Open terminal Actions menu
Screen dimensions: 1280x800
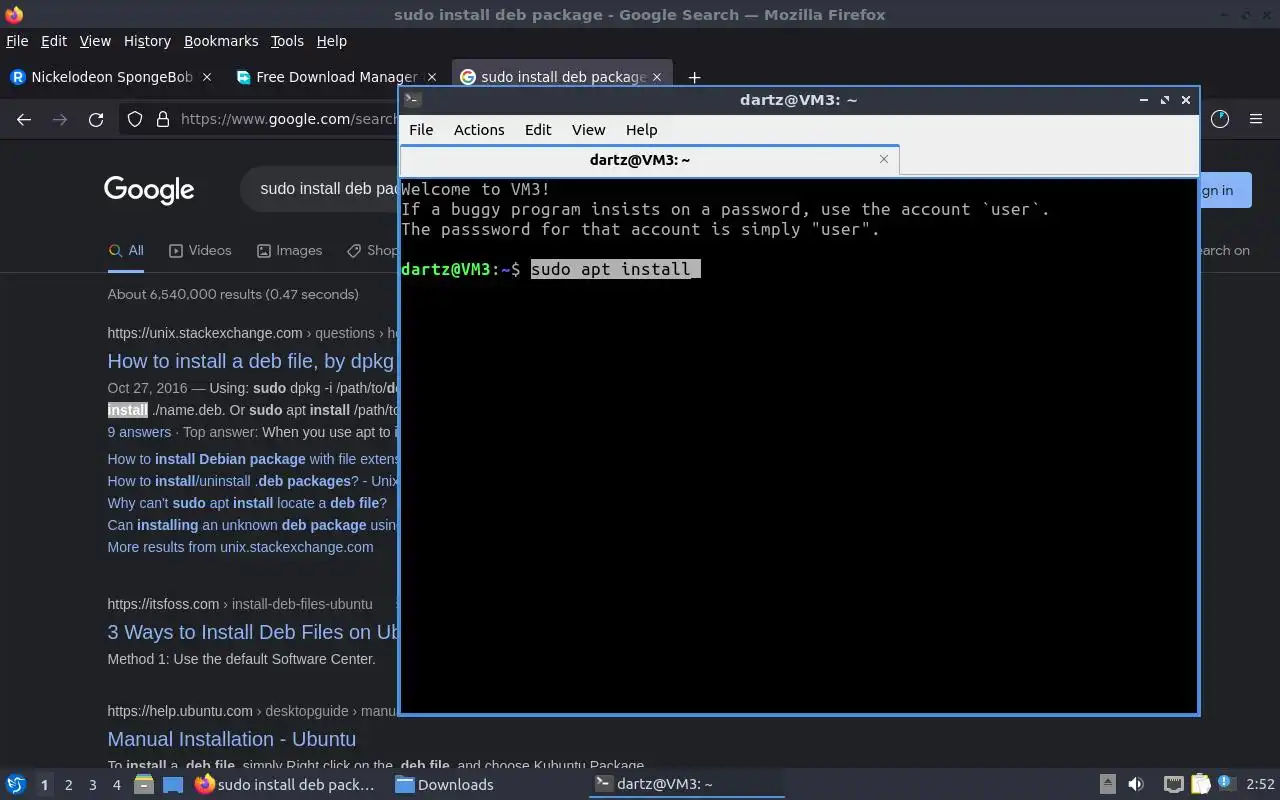(x=479, y=129)
